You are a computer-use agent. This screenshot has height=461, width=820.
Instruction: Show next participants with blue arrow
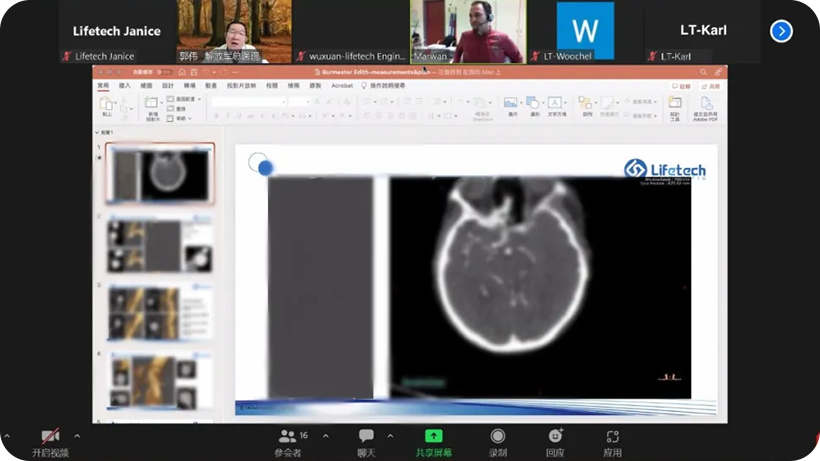click(x=781, y=31)
